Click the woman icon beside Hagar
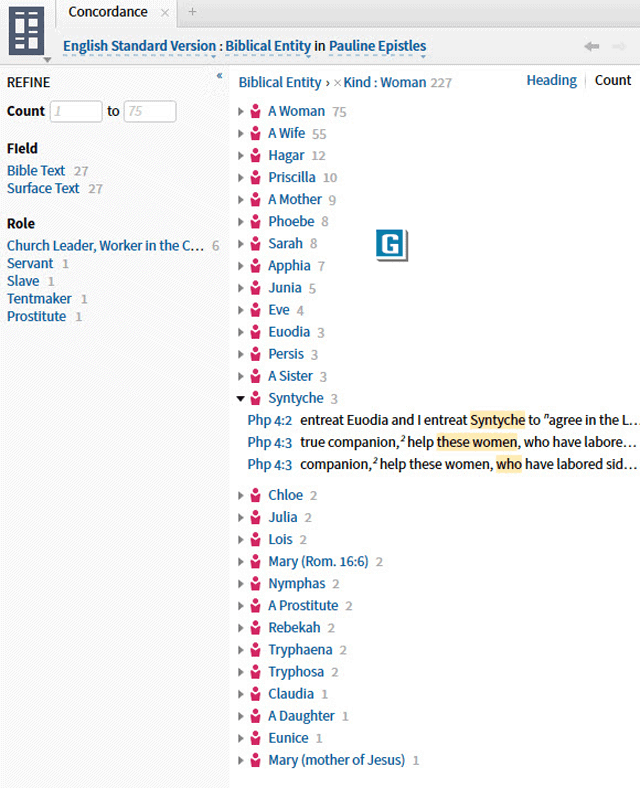640x788 pixels. (256, 156)
